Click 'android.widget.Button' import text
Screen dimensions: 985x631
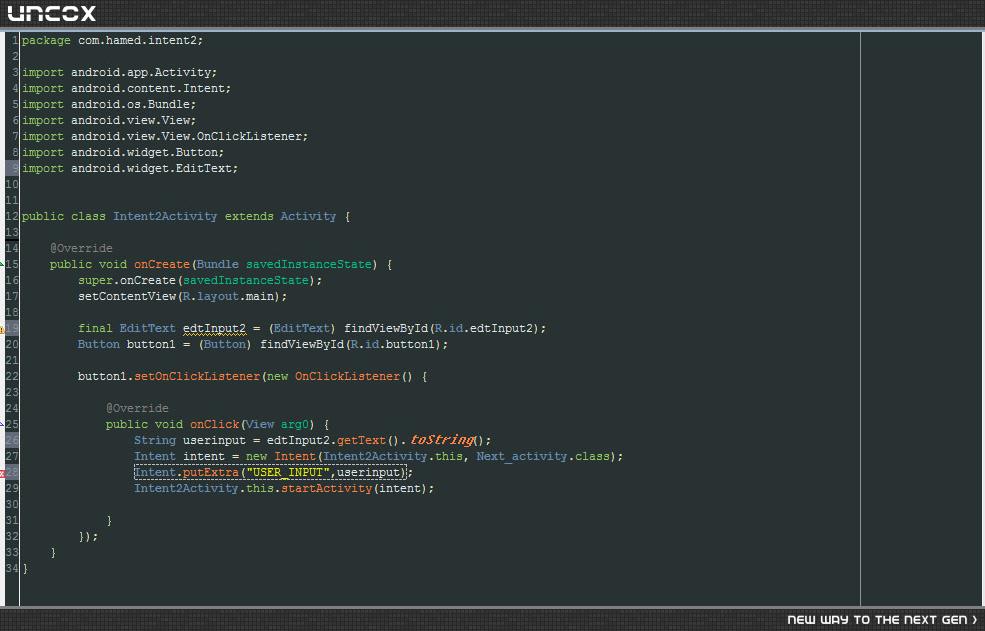[x=144, y=153]
